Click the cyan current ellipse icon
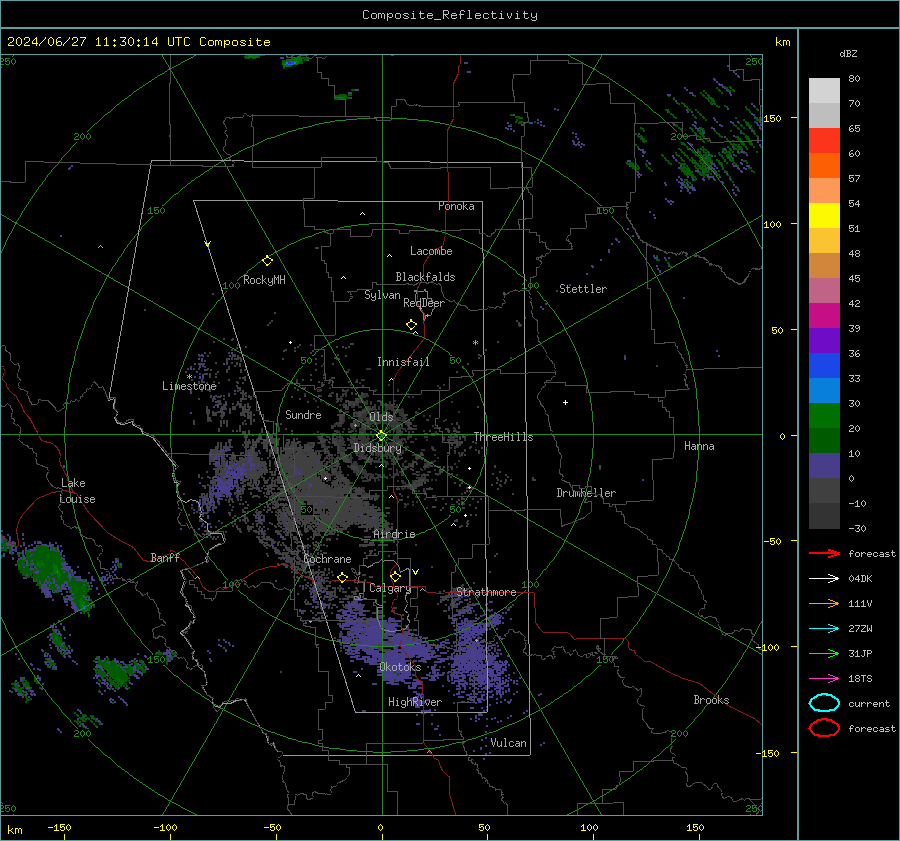The height and width of the screenshot is (841, 900). point(824,703)
